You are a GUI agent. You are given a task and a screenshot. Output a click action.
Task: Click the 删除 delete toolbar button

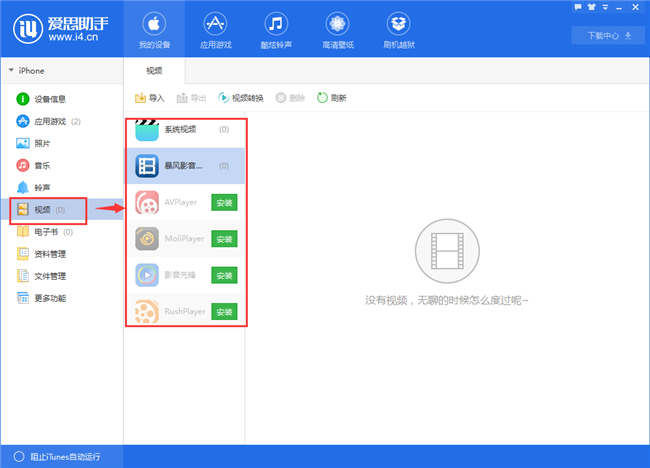point(290,98)
